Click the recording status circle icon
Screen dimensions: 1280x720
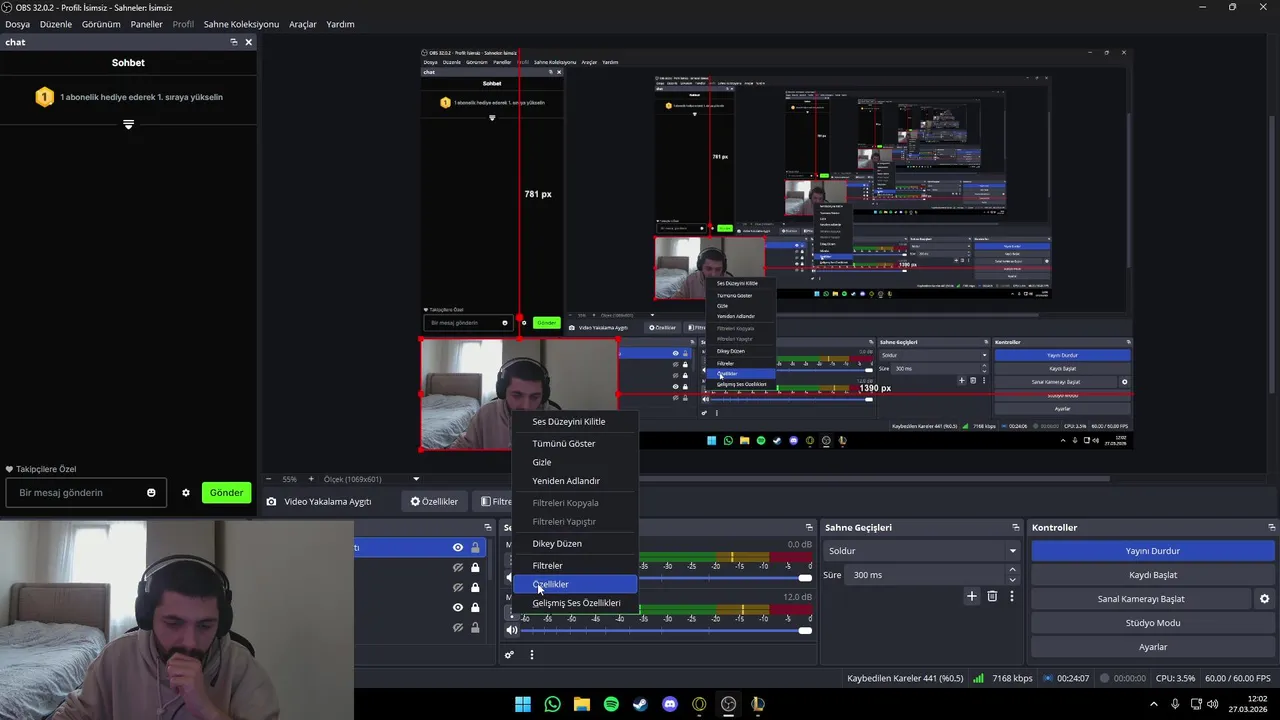pyautogui.click(x=1105, y=678)
